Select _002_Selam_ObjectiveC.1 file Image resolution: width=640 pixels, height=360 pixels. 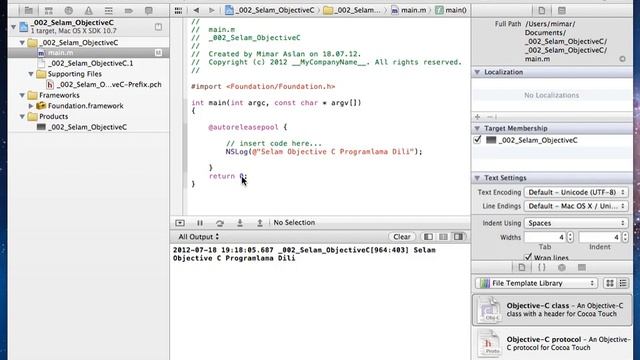[89, 63]
